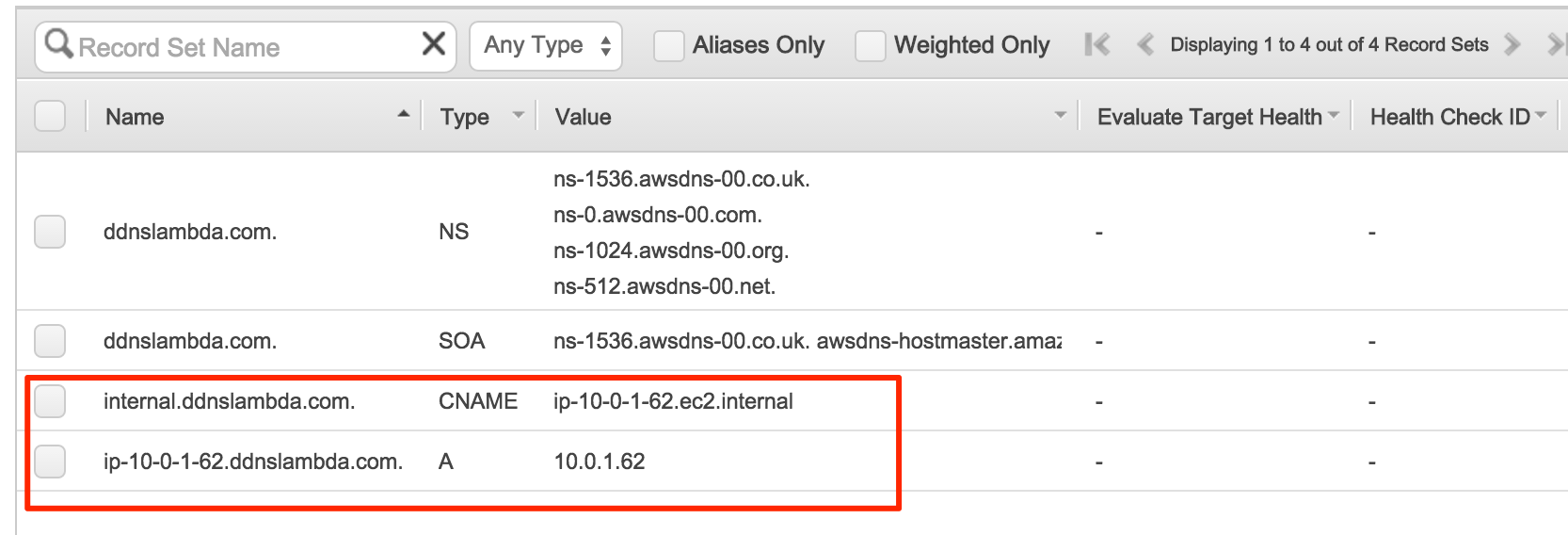The width and height of the screenshot is (1568, 535).
Task: Enable the Weighted Only checkbox
Action: point(870,45)
